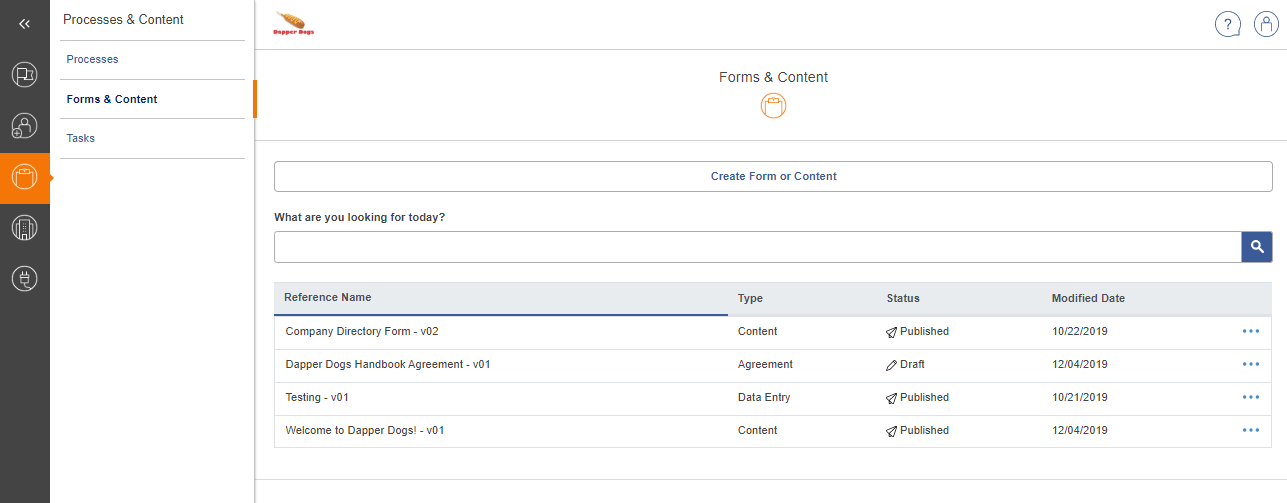
Task: Click the search magnifier button
Action: tap(1257, 247)
